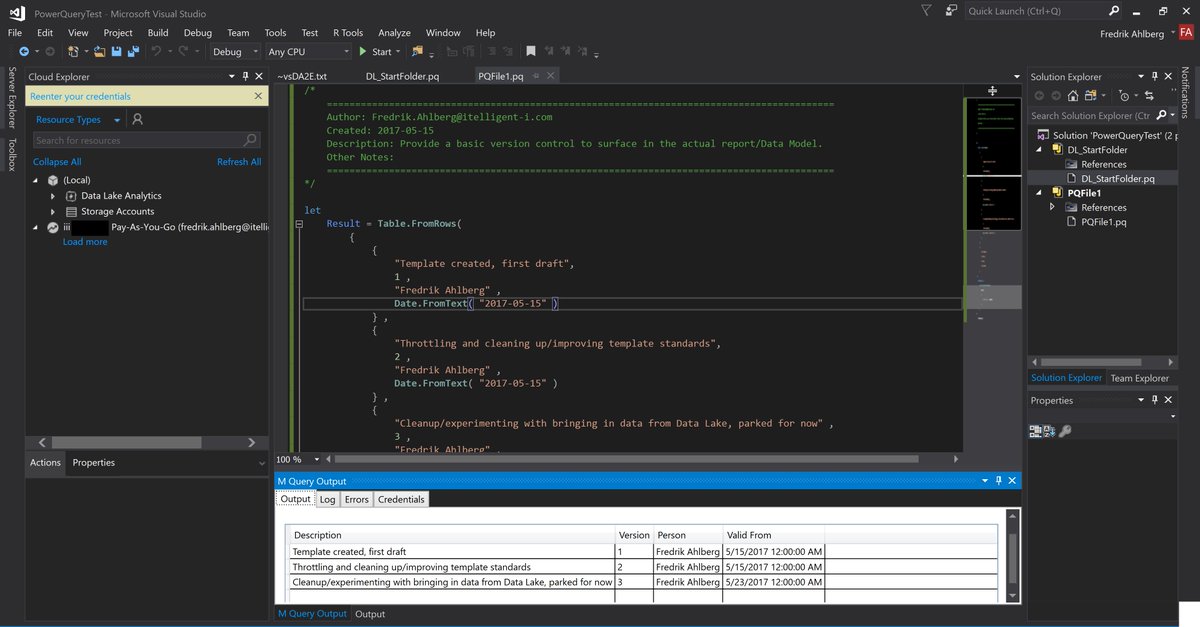
Task: Expand the Data Lake Analytics node
Action: [53, 196]
